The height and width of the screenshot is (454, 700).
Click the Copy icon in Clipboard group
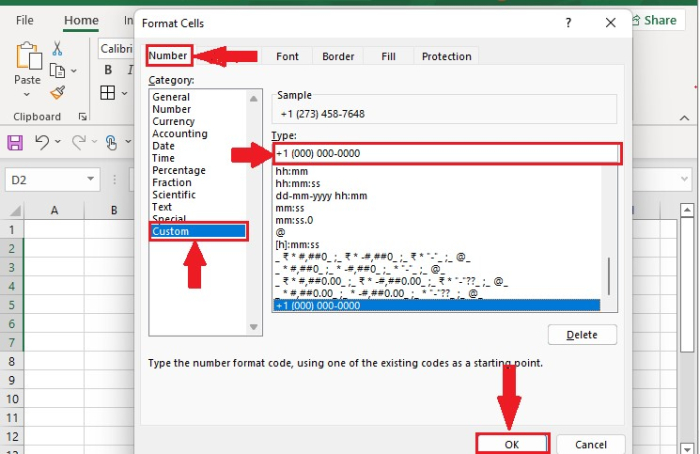click(57, 71)
